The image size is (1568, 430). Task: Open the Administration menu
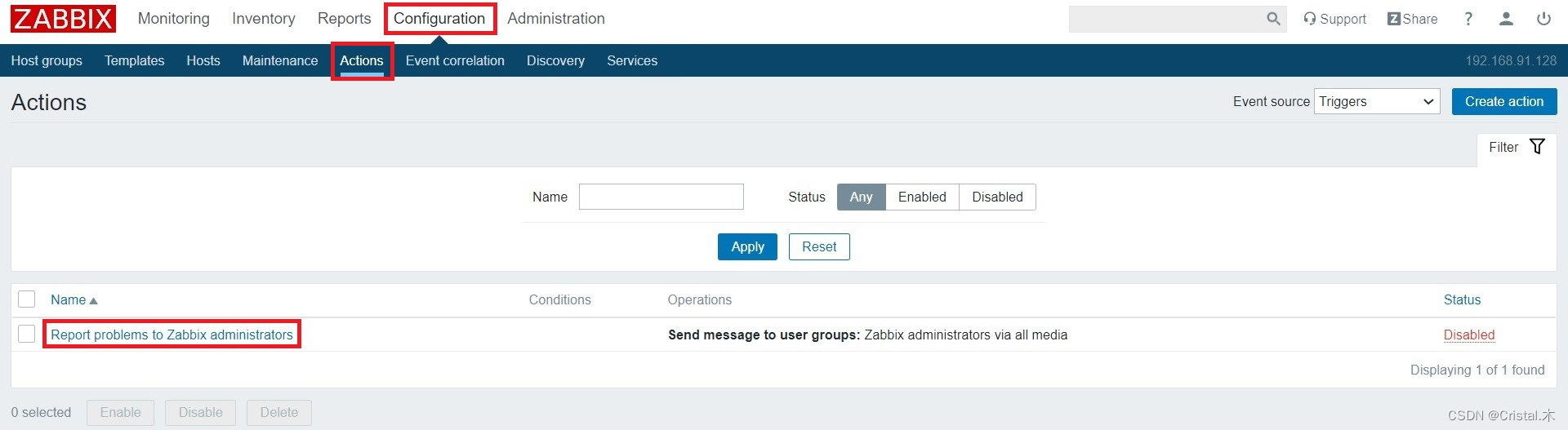(556, 19)
